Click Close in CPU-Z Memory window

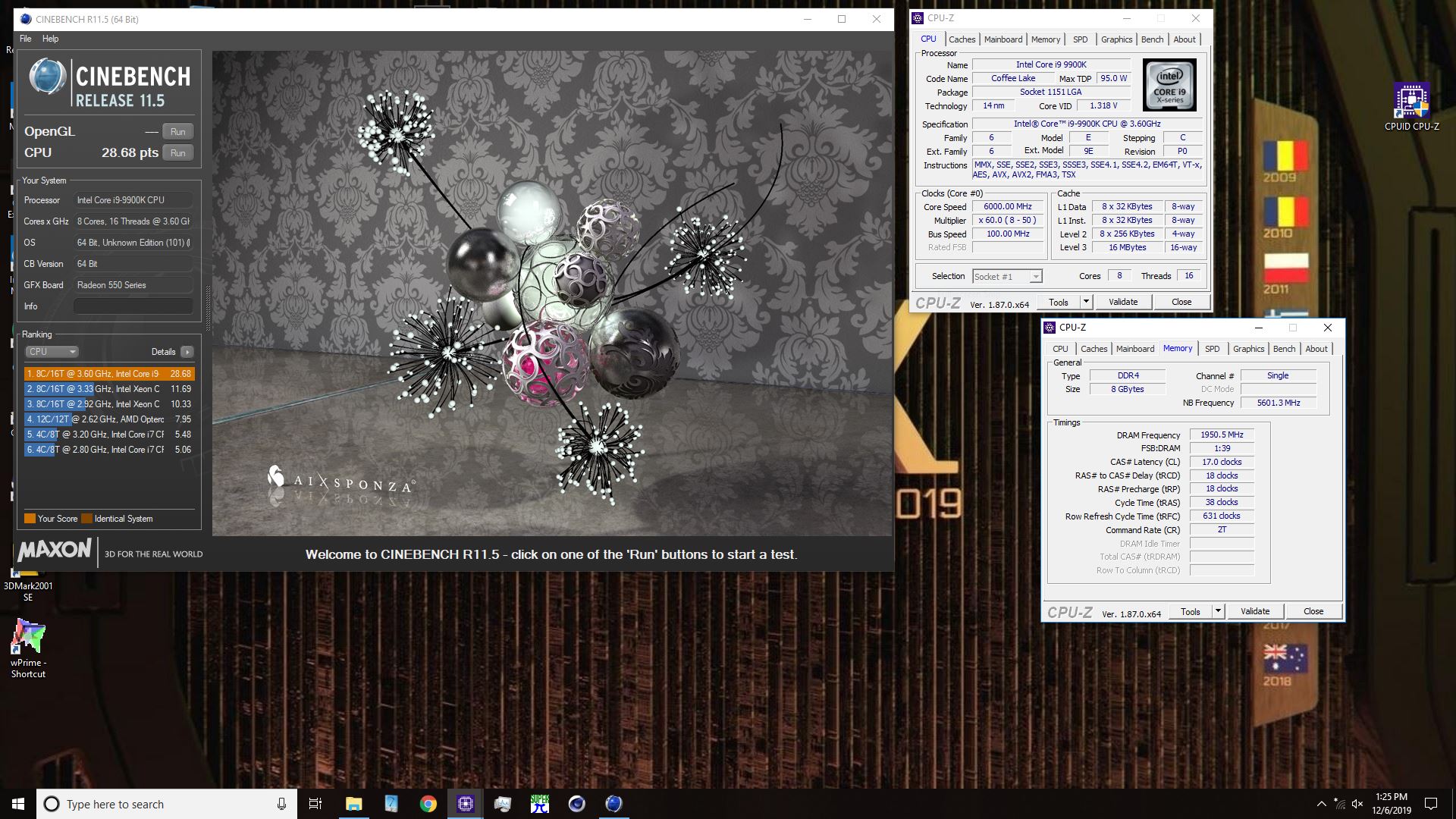1313,611
